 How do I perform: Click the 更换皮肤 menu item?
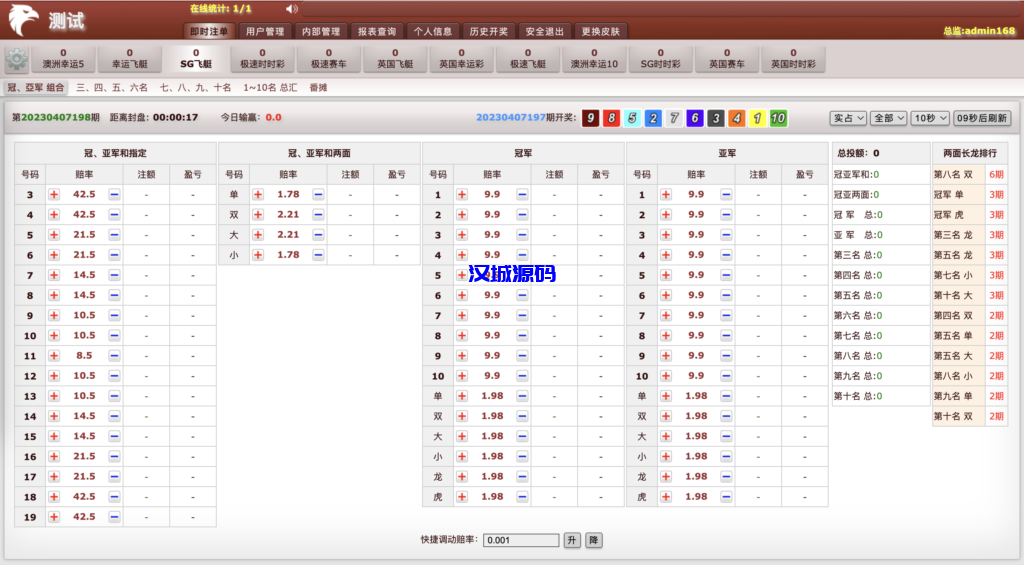point(600,31)
